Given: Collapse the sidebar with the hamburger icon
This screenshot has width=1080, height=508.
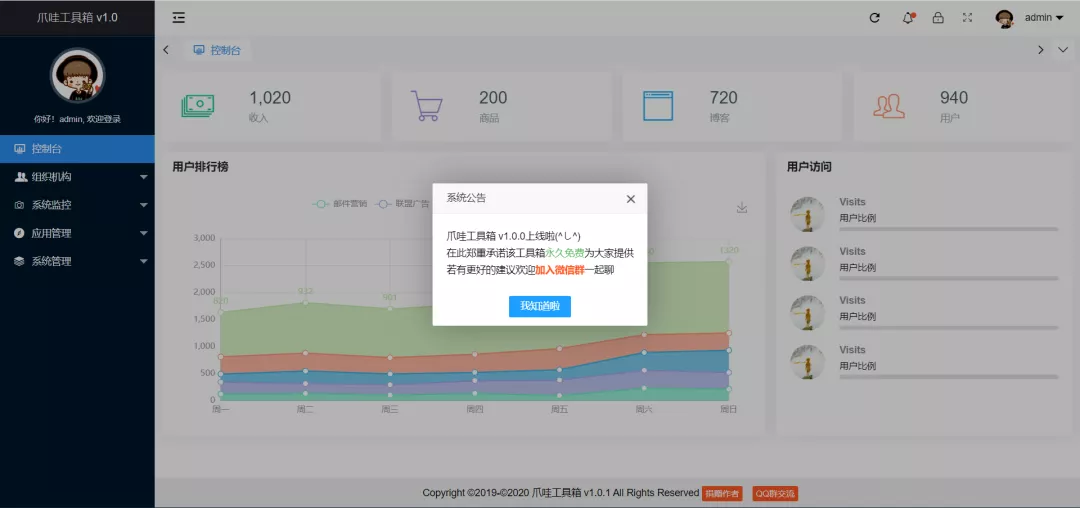Looking at the screenshot, I should click(x=179, y=17).
